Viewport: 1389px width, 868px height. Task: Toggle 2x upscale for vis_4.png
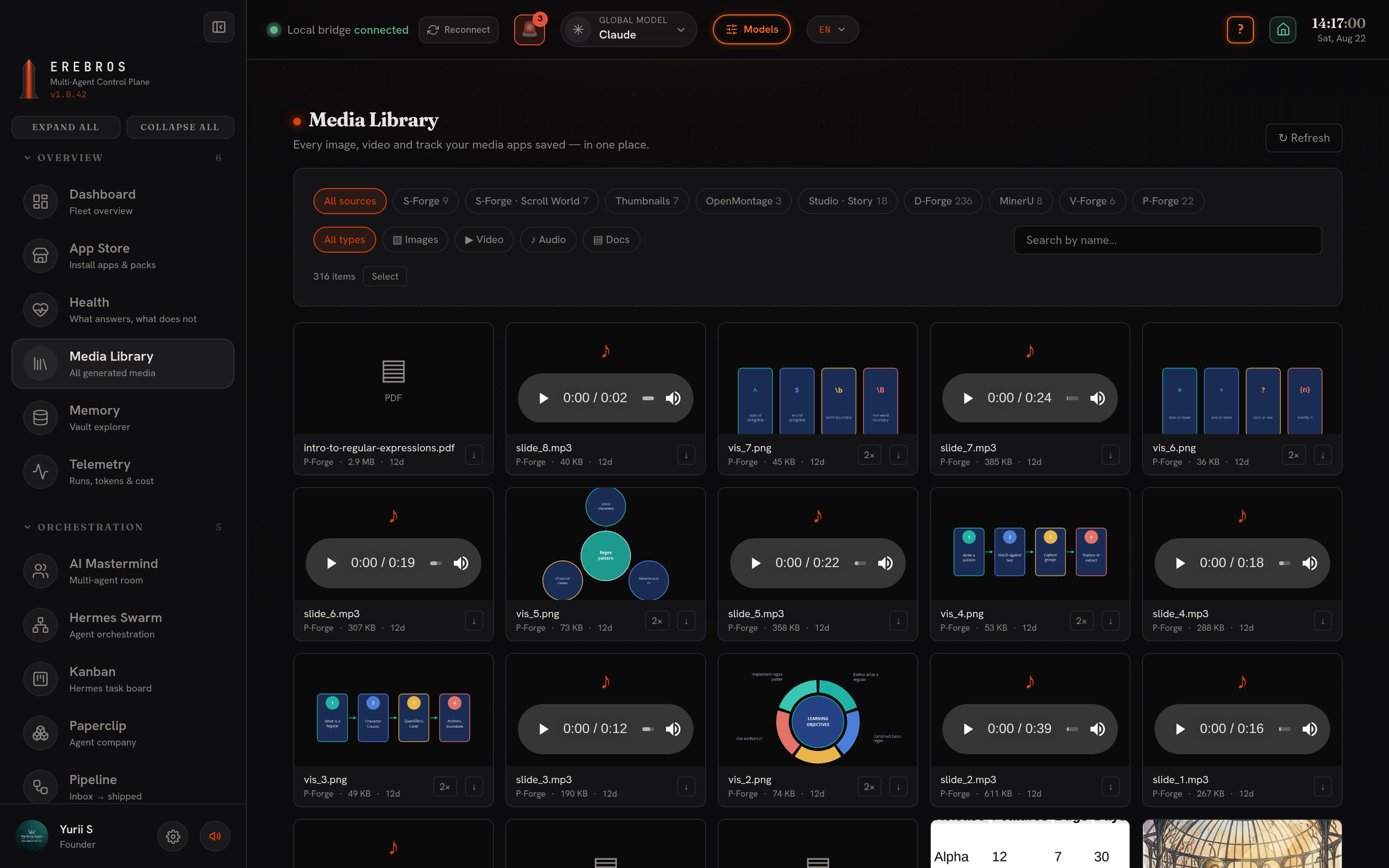[x=1081, y=621]
